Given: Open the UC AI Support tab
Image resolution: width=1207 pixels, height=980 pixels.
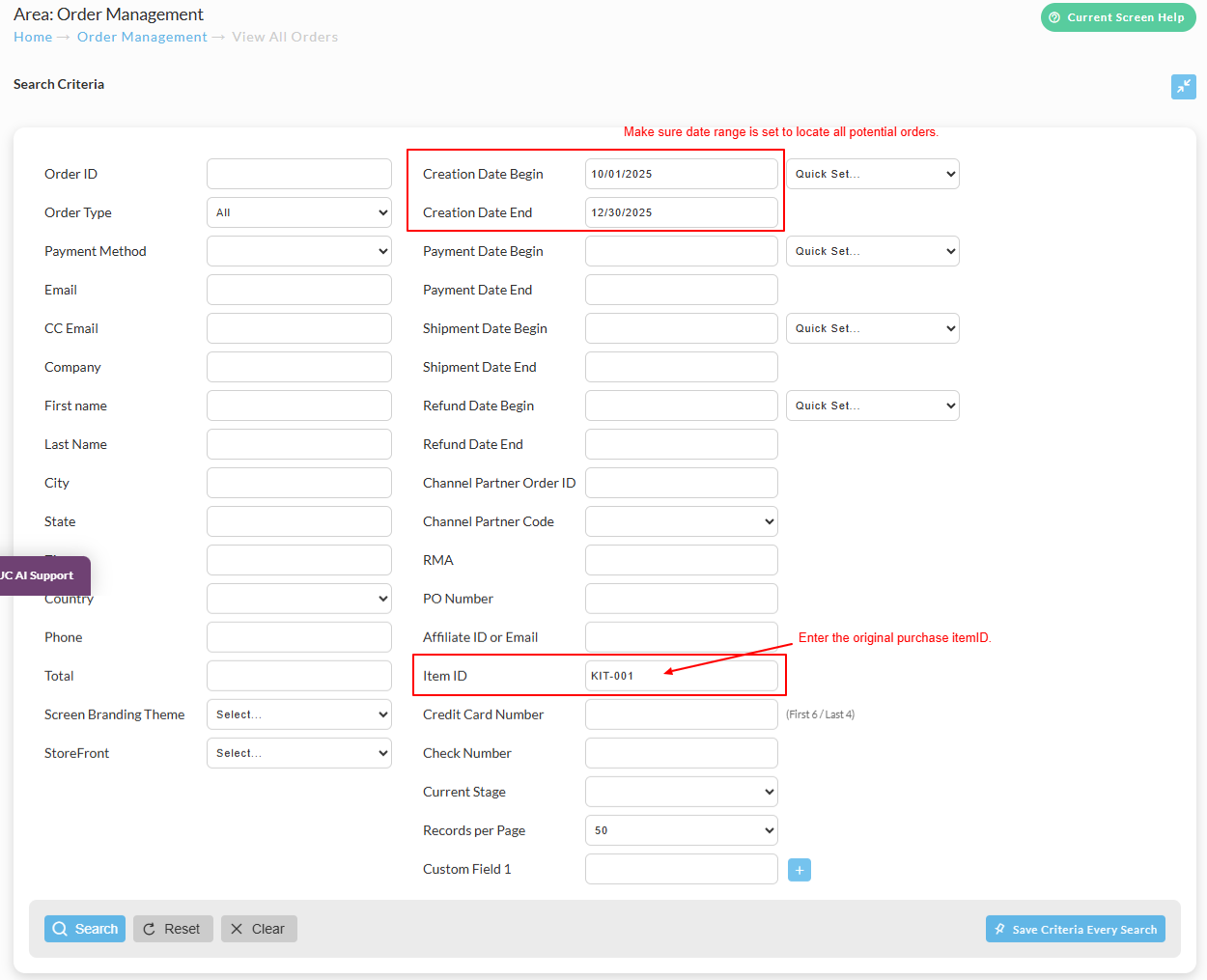Looking at the screenshot, I should point(42,575).
